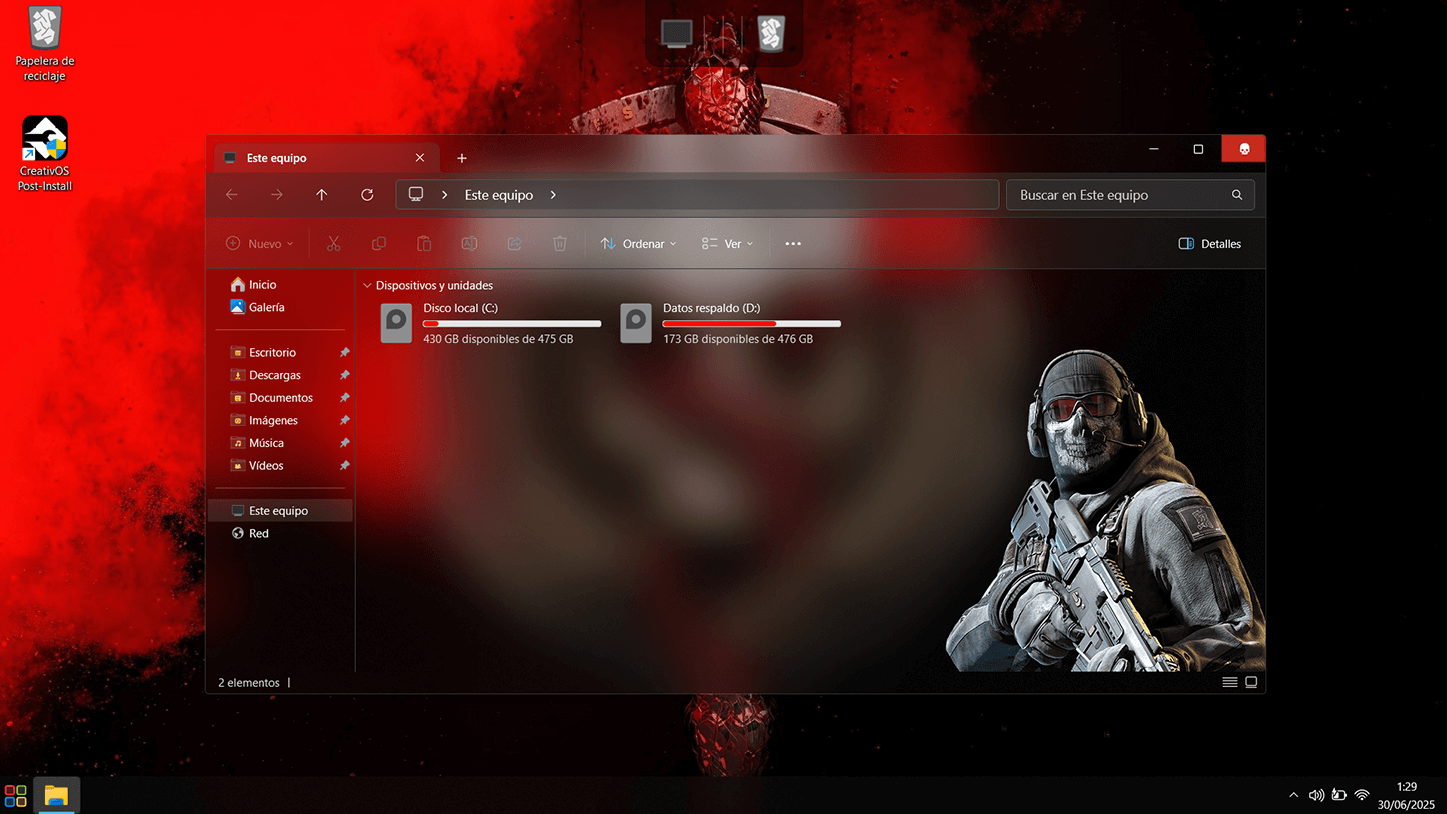The width and height of the screenshot is (1447, 814).
Task: Switch to details list view in status bar
Action: coord(1230,682)
